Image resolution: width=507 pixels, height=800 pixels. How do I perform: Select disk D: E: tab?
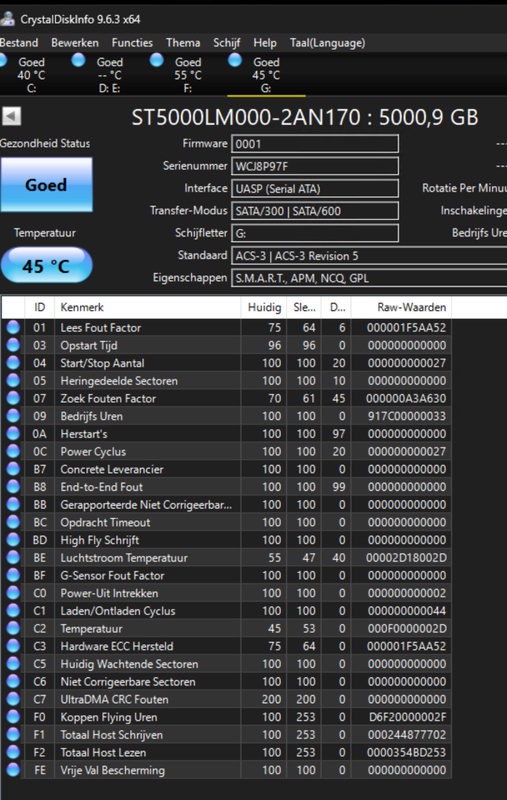click(109, 74)
